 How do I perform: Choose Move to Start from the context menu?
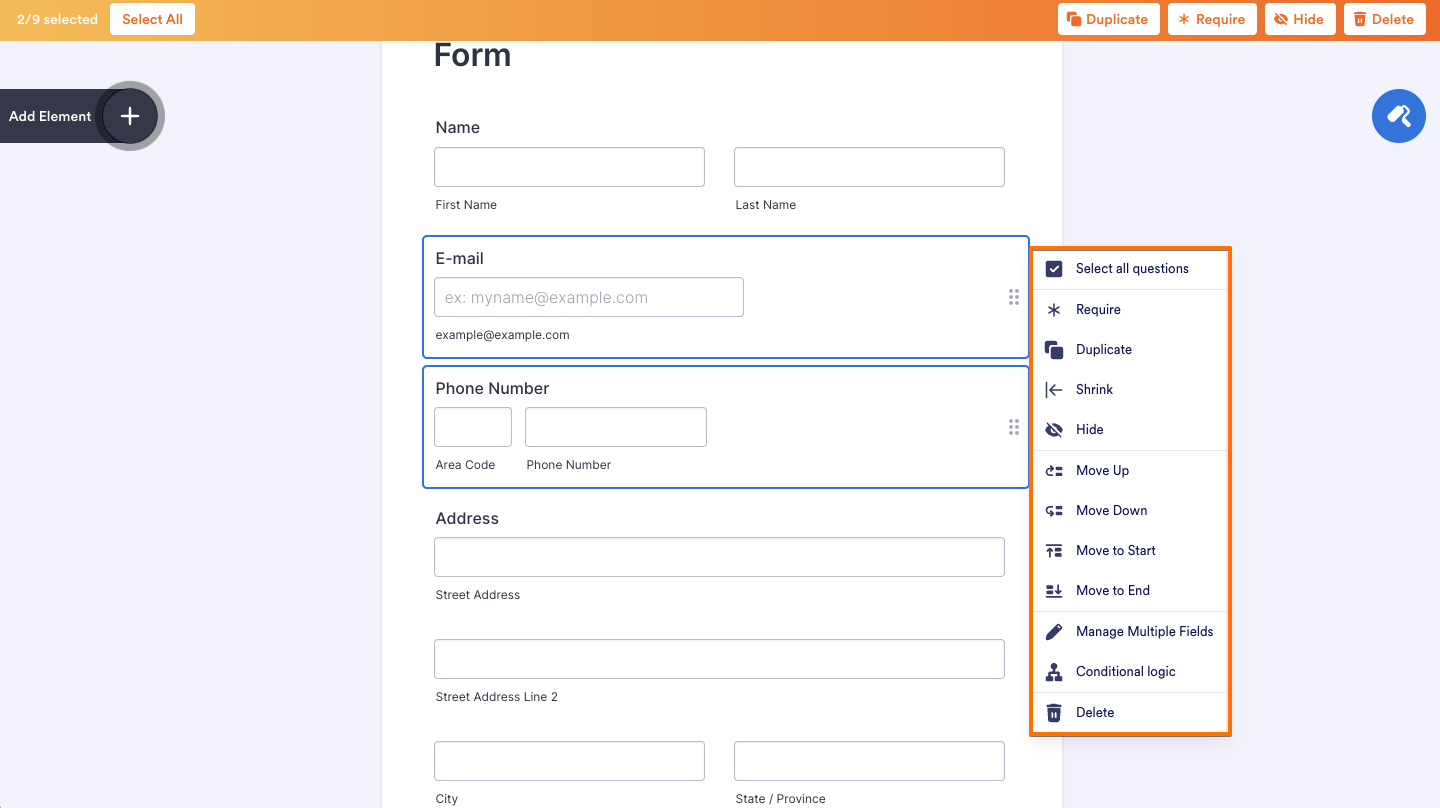pos(1054,550)
